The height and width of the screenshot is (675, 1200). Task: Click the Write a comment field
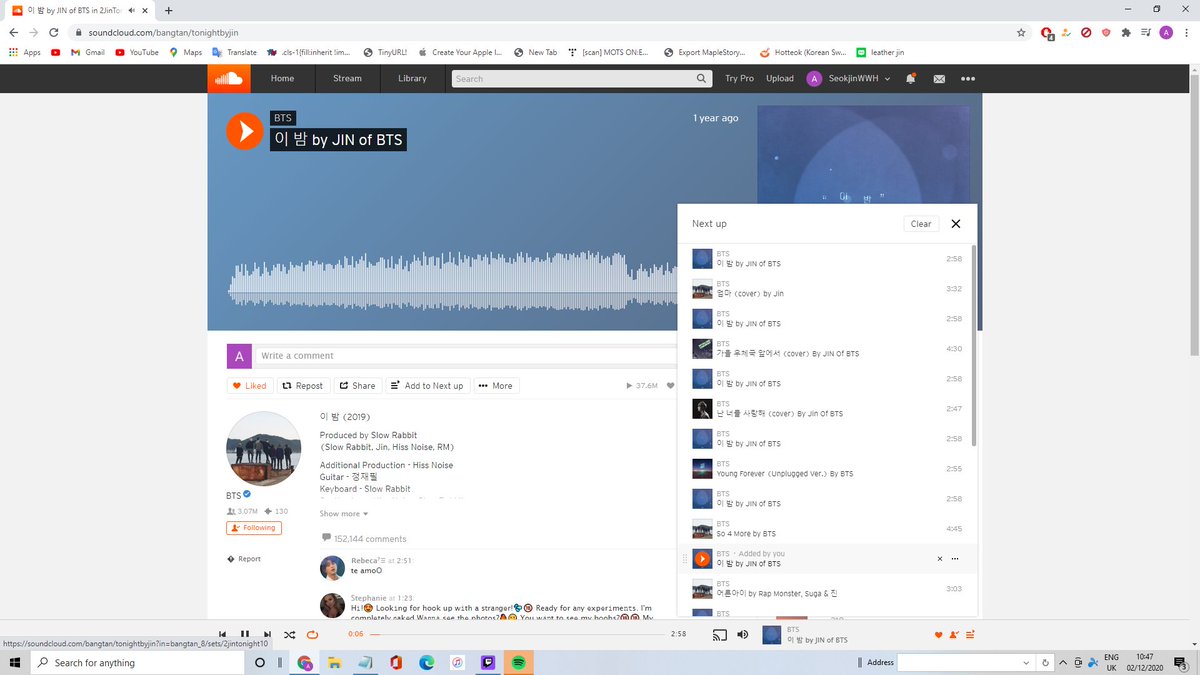point(465,356)
